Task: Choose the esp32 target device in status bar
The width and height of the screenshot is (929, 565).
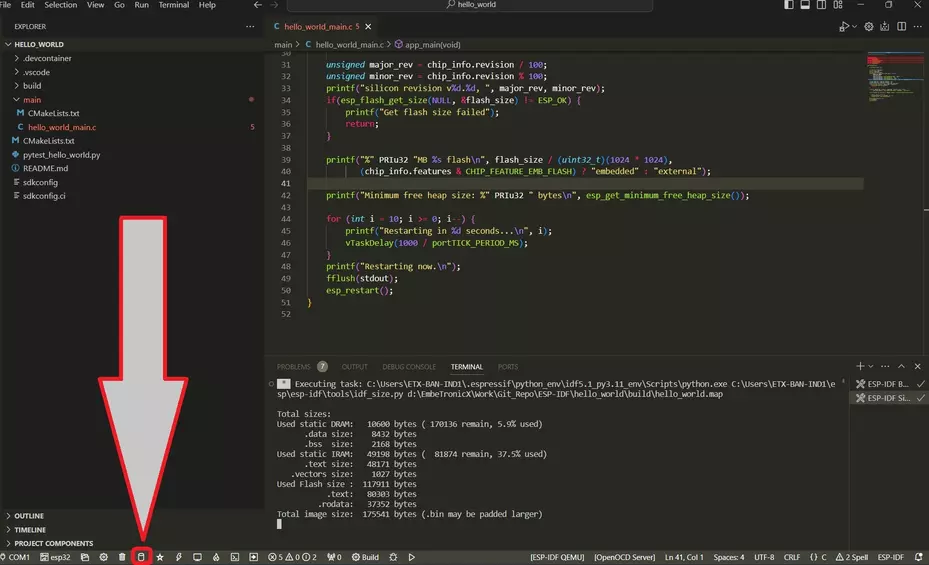Action: tap(55, 557)
